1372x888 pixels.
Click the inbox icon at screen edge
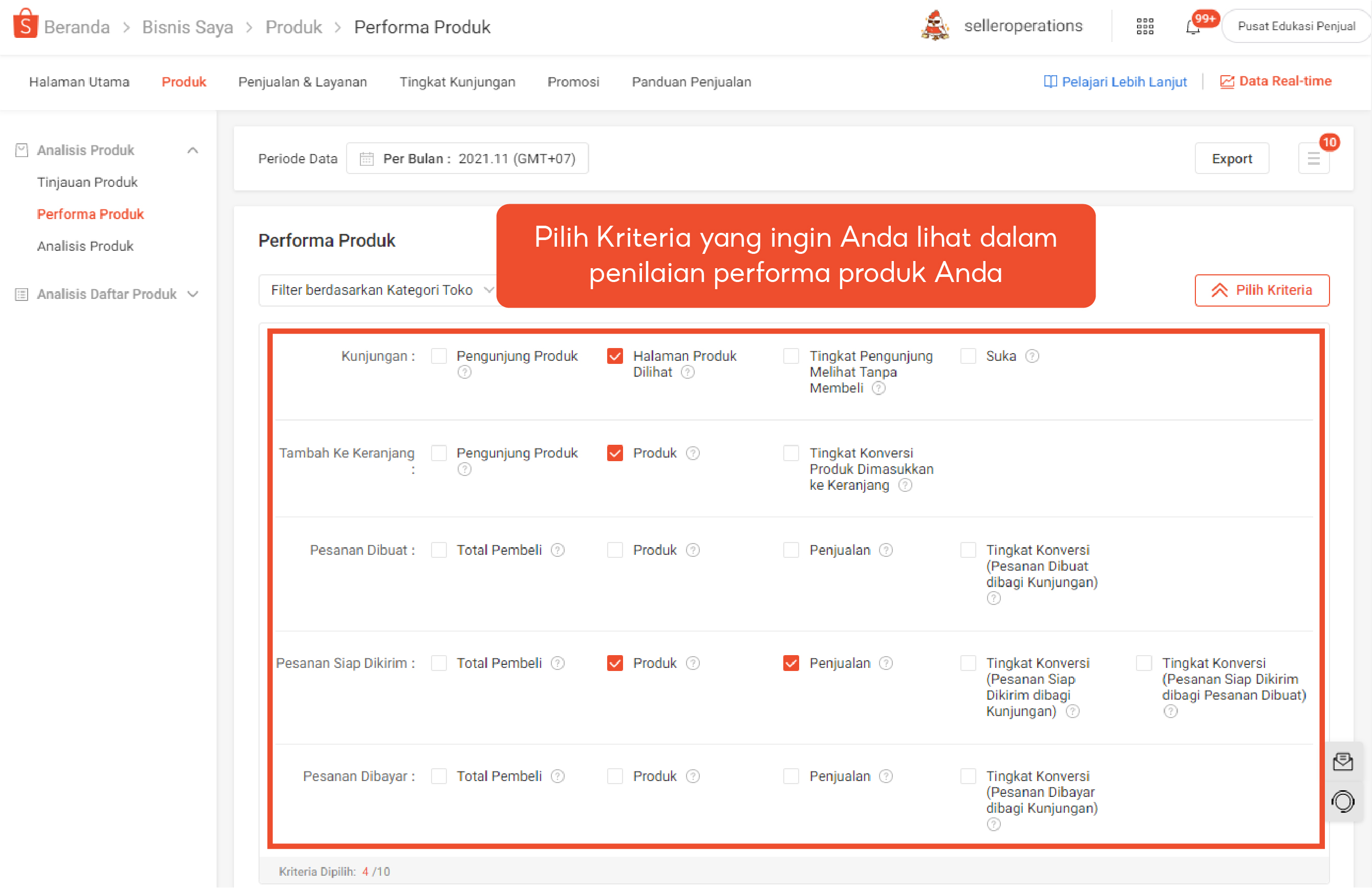(1344, 761)
